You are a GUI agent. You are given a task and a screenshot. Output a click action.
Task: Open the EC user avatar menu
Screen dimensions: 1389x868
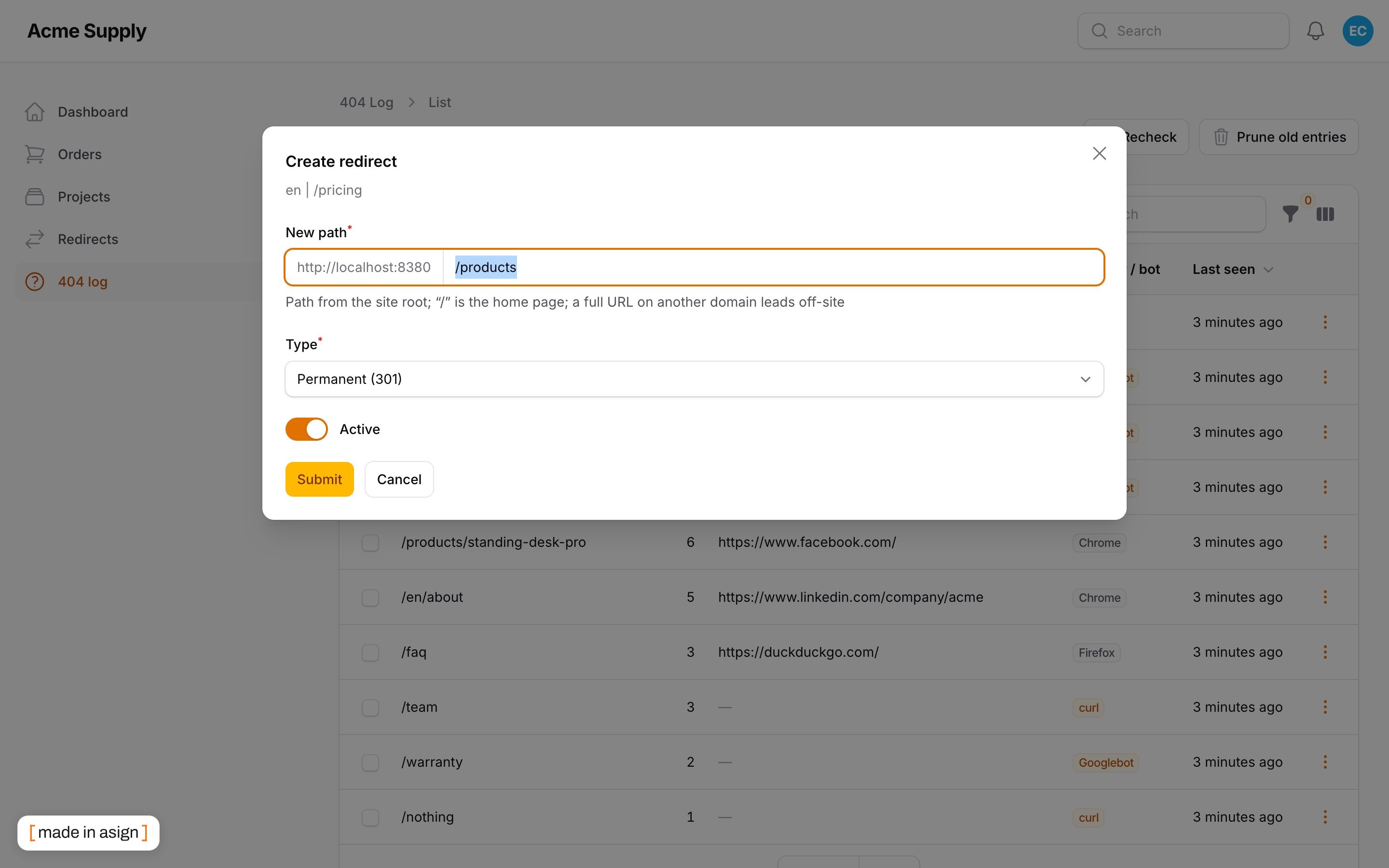(1358, 31)
